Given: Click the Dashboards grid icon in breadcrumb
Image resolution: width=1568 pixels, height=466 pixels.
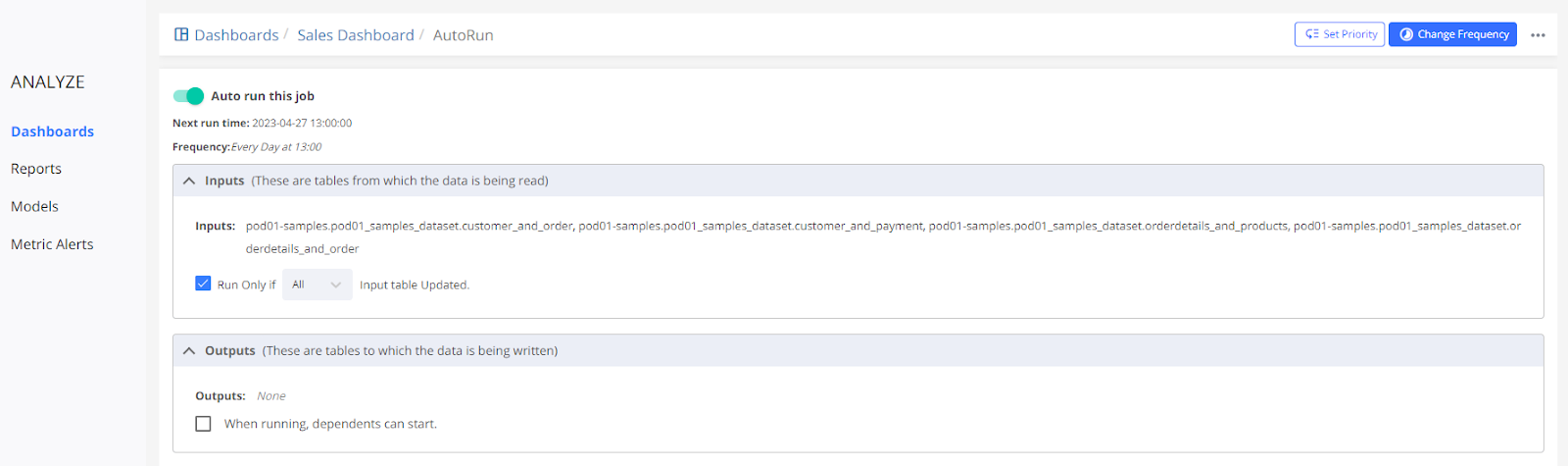Looking at the screenshot, I should coord(181,34).
